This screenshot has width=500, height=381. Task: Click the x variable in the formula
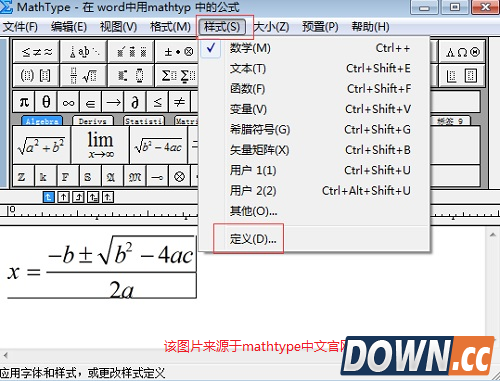click(14, 272)
